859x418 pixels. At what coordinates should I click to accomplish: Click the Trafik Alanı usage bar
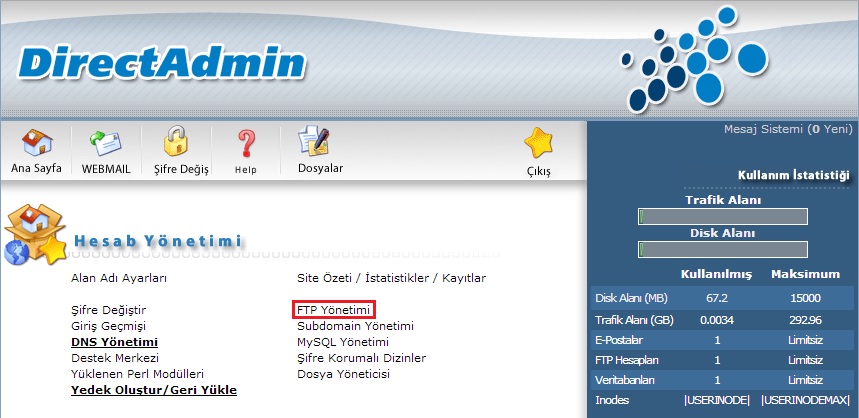(723, 216)
